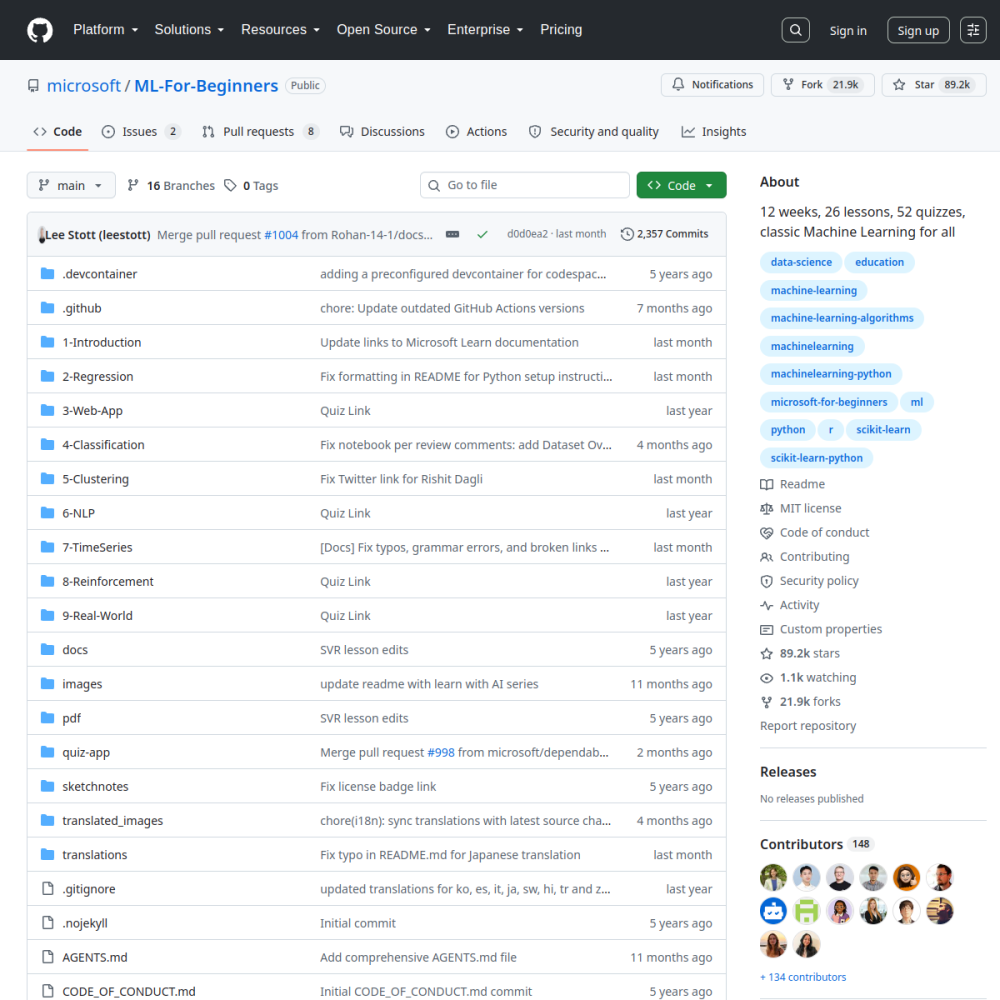Switch to the Issues tab
The width and height of the screenshot is (1000, 1000).
point(141,132)
